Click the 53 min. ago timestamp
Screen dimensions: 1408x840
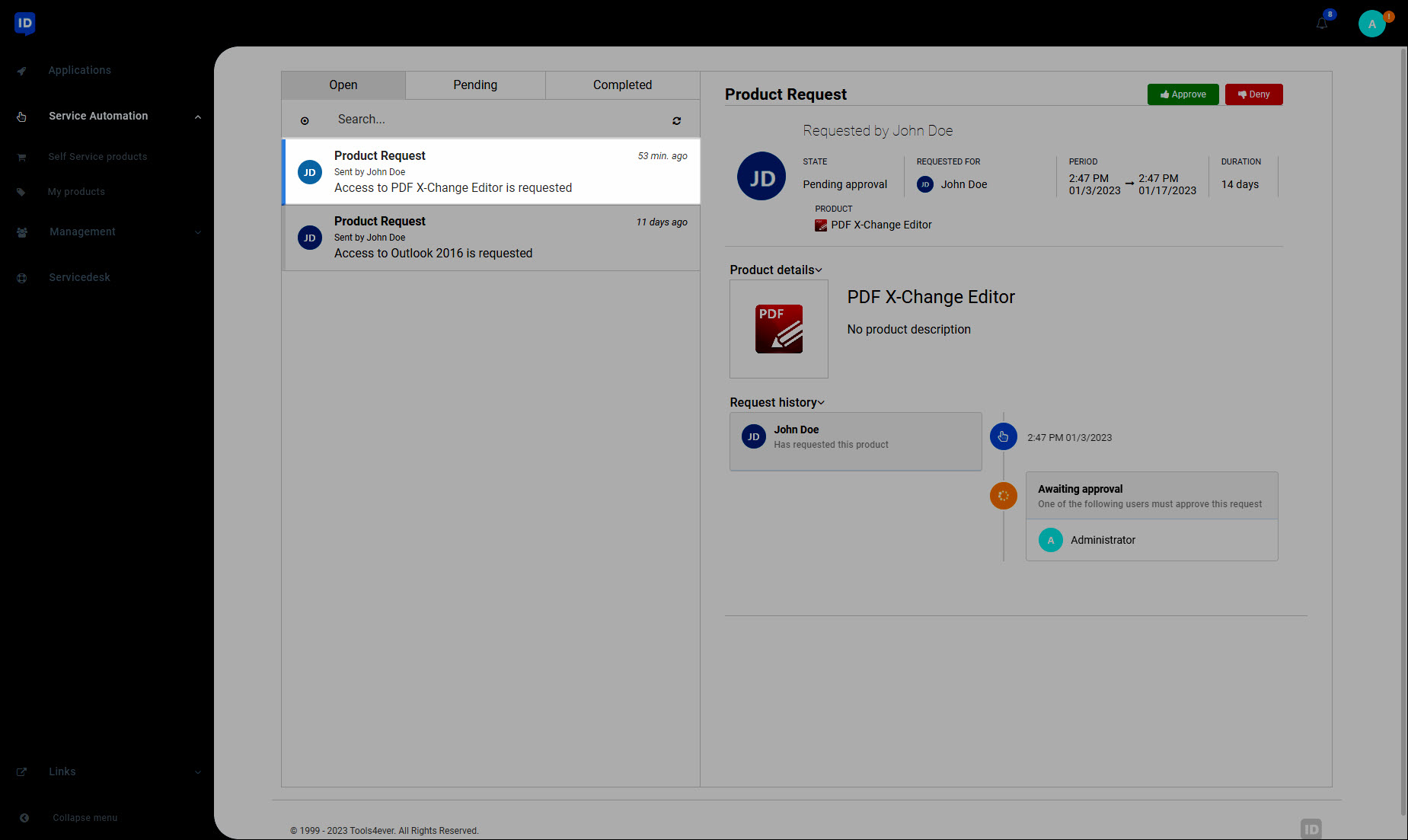coord(662,156)
